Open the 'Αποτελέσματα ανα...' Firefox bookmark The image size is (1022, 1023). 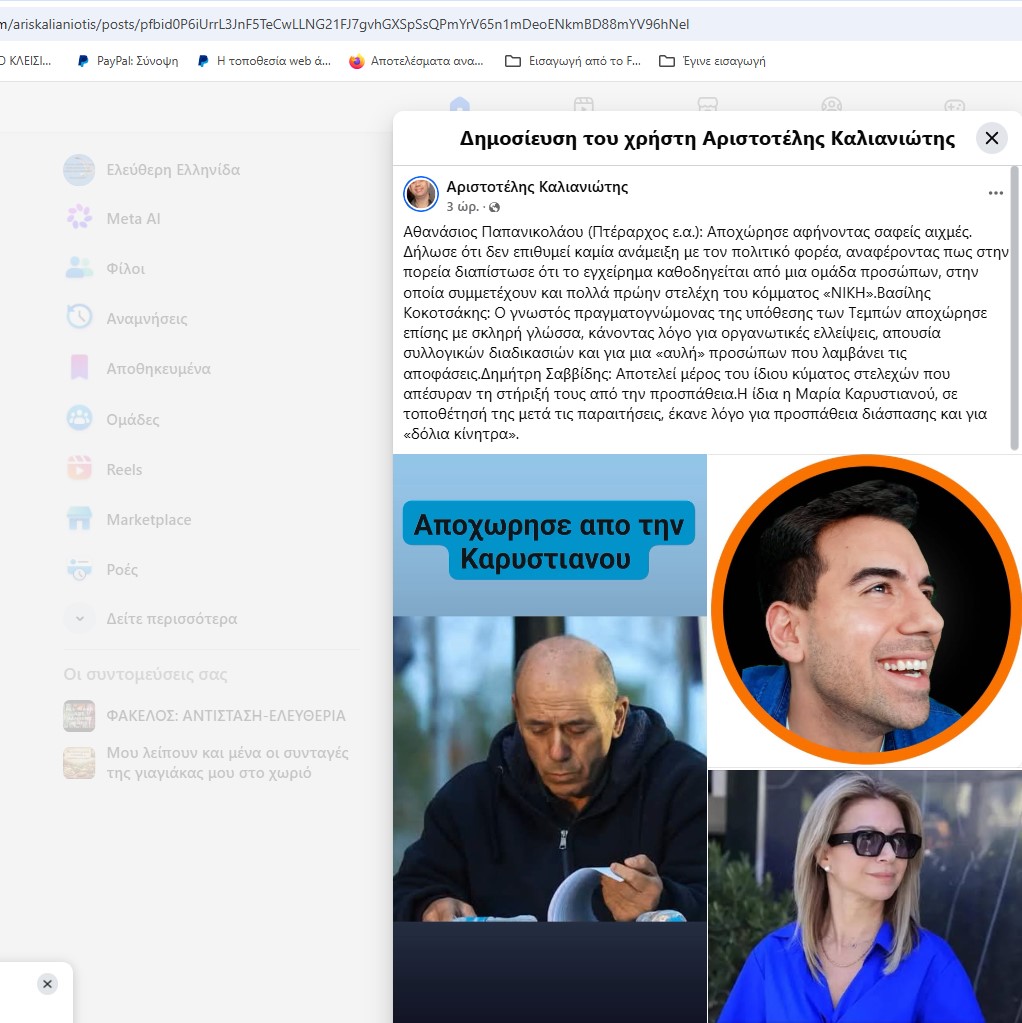416,61
